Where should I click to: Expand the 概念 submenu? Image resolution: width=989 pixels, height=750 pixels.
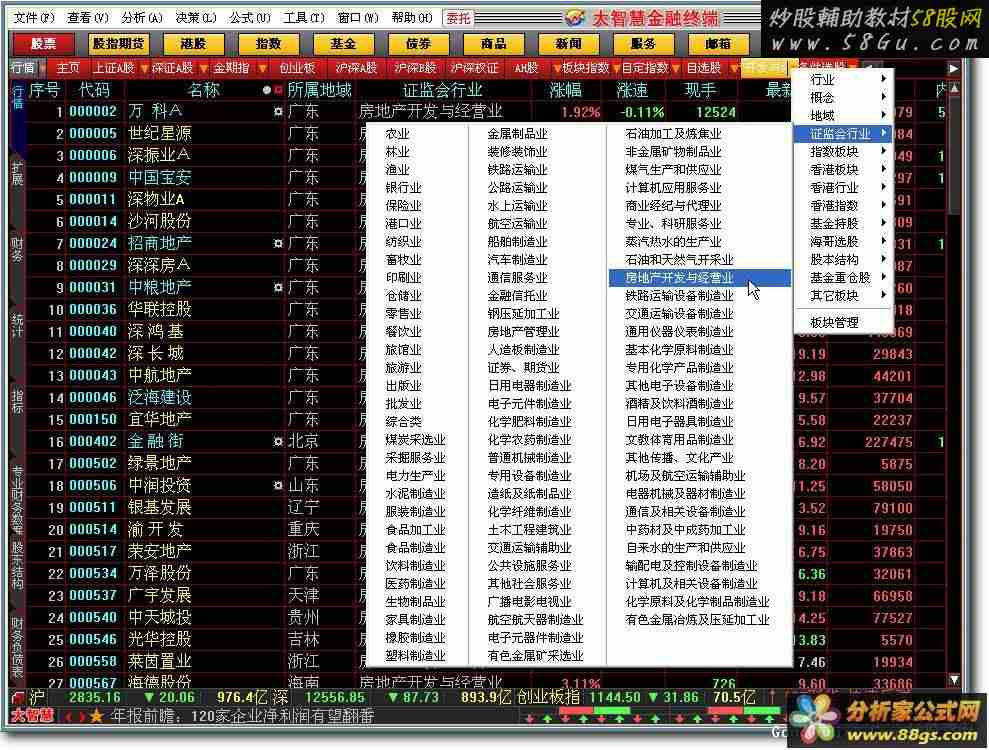tap(843, 97)
